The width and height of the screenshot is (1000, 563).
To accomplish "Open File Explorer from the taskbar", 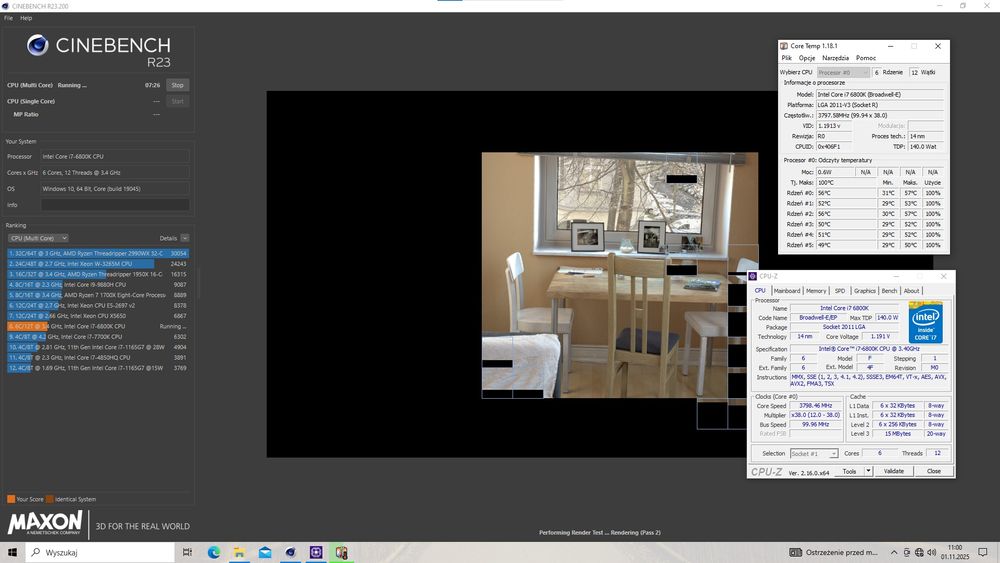I will click(239, 552).
